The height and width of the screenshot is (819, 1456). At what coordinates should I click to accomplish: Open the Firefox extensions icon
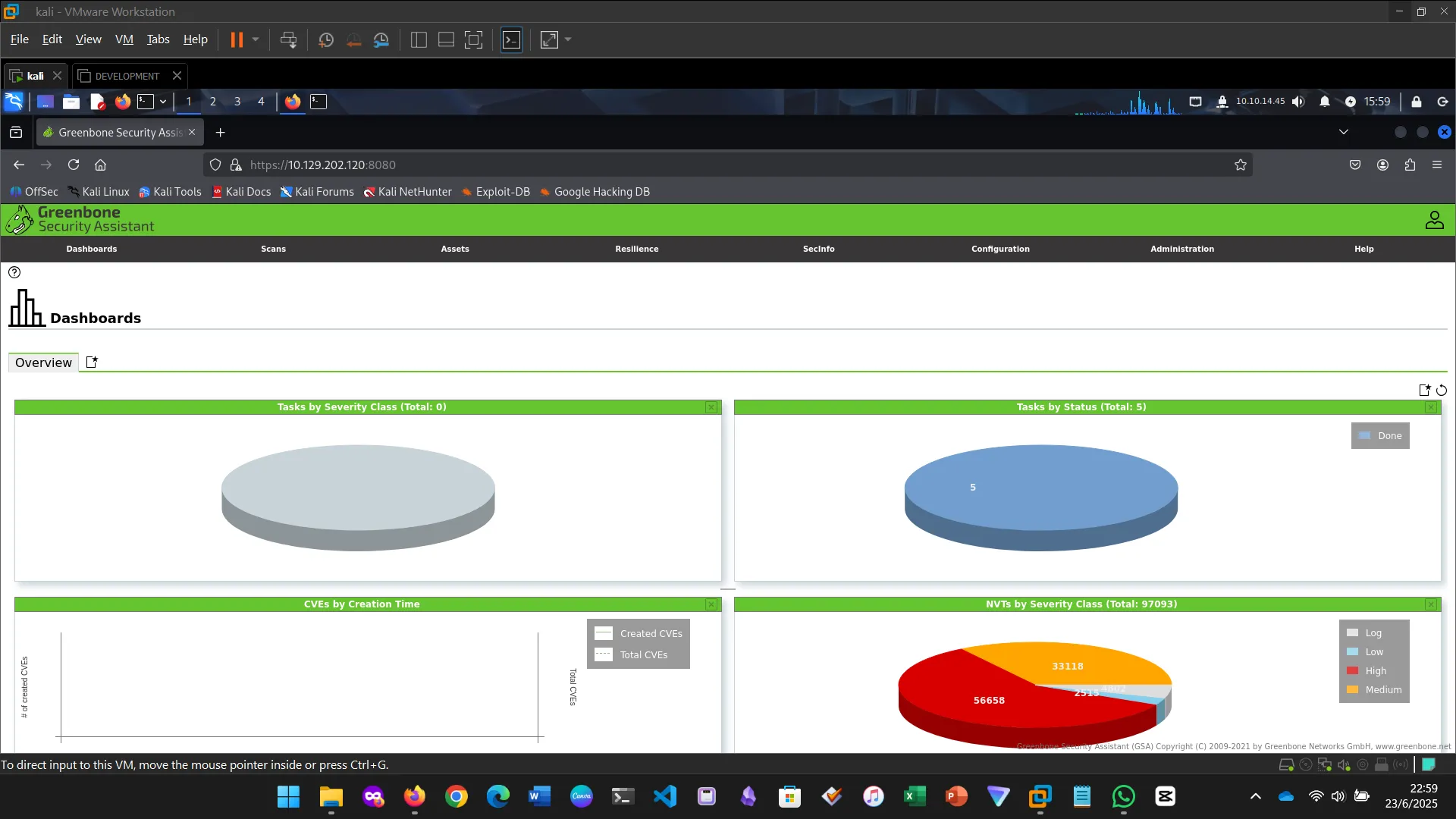(1410, 165)
